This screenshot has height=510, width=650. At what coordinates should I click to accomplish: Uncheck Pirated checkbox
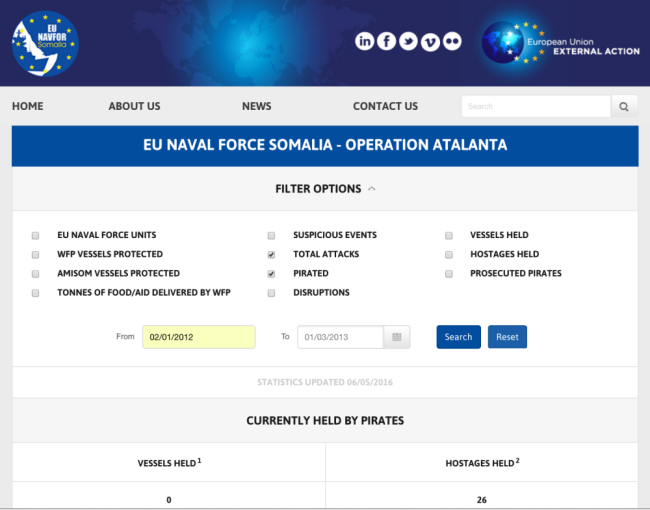pyautogui.click(x=271, y=274)
